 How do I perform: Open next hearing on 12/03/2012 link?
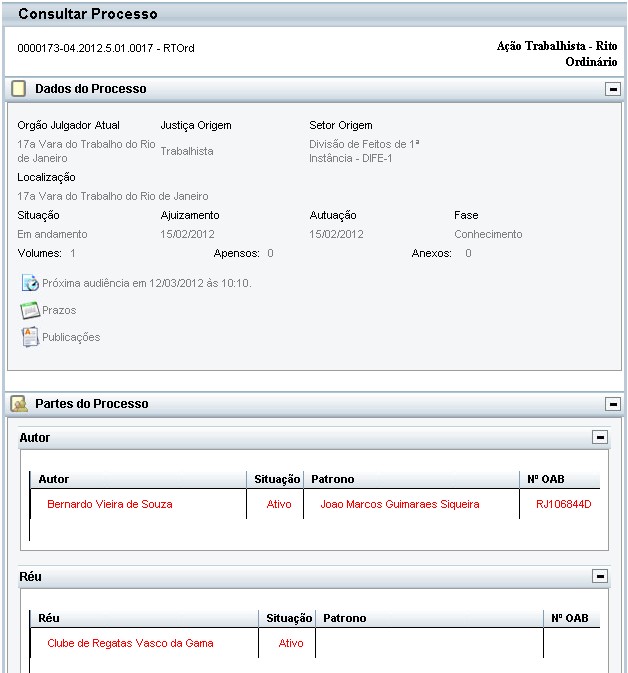(x=146, y=283)
